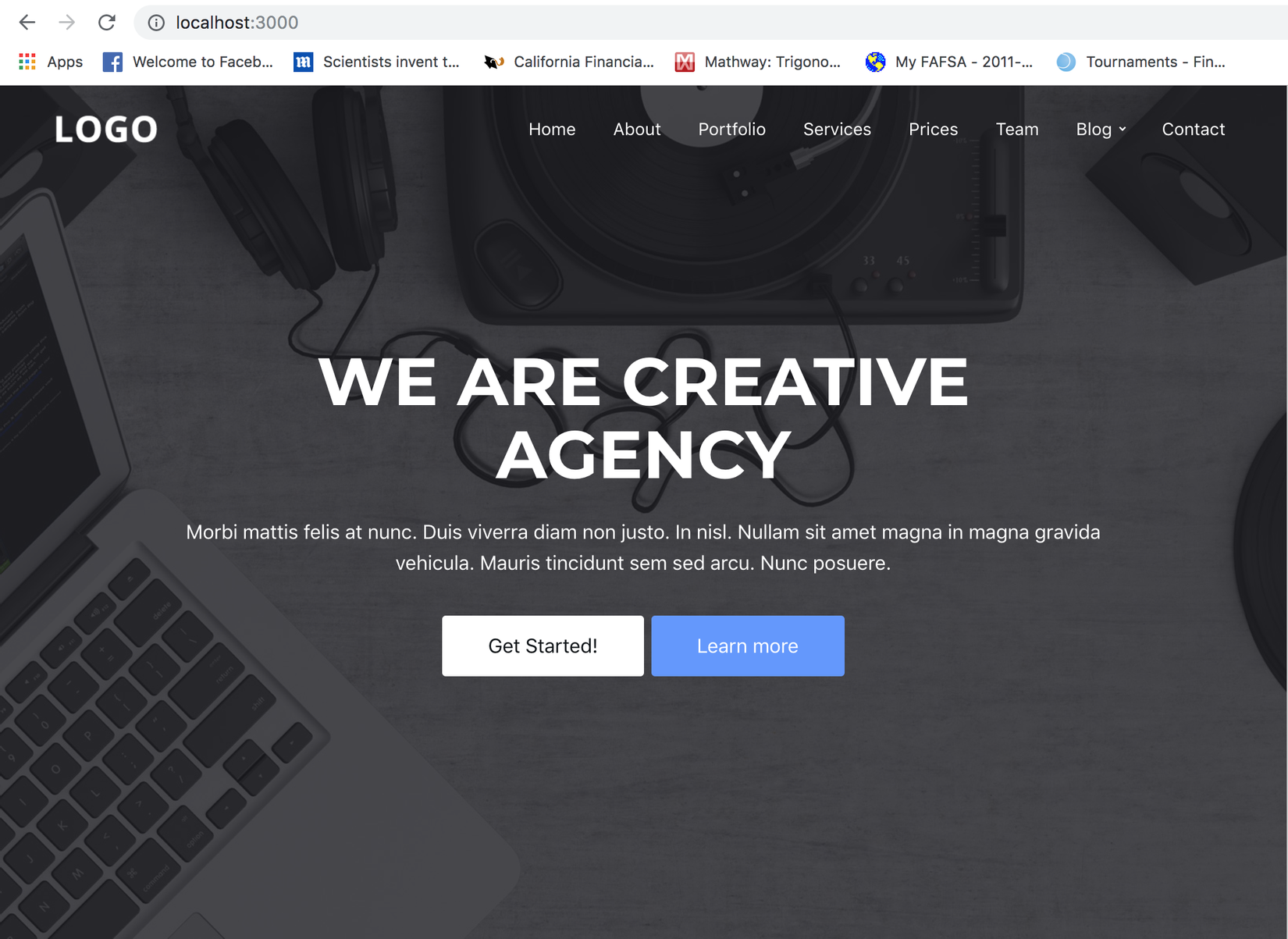Open the My FAFSA bookmark icon
This screenshot has height=939, width=1288.
[875, 62]
